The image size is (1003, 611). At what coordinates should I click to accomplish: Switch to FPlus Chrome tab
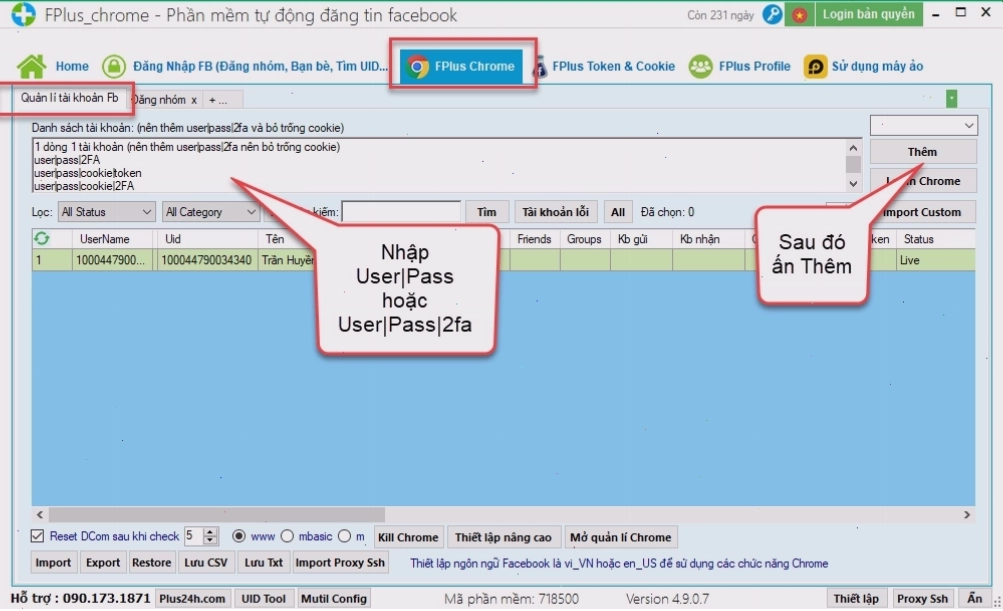[x=461, y=66]
